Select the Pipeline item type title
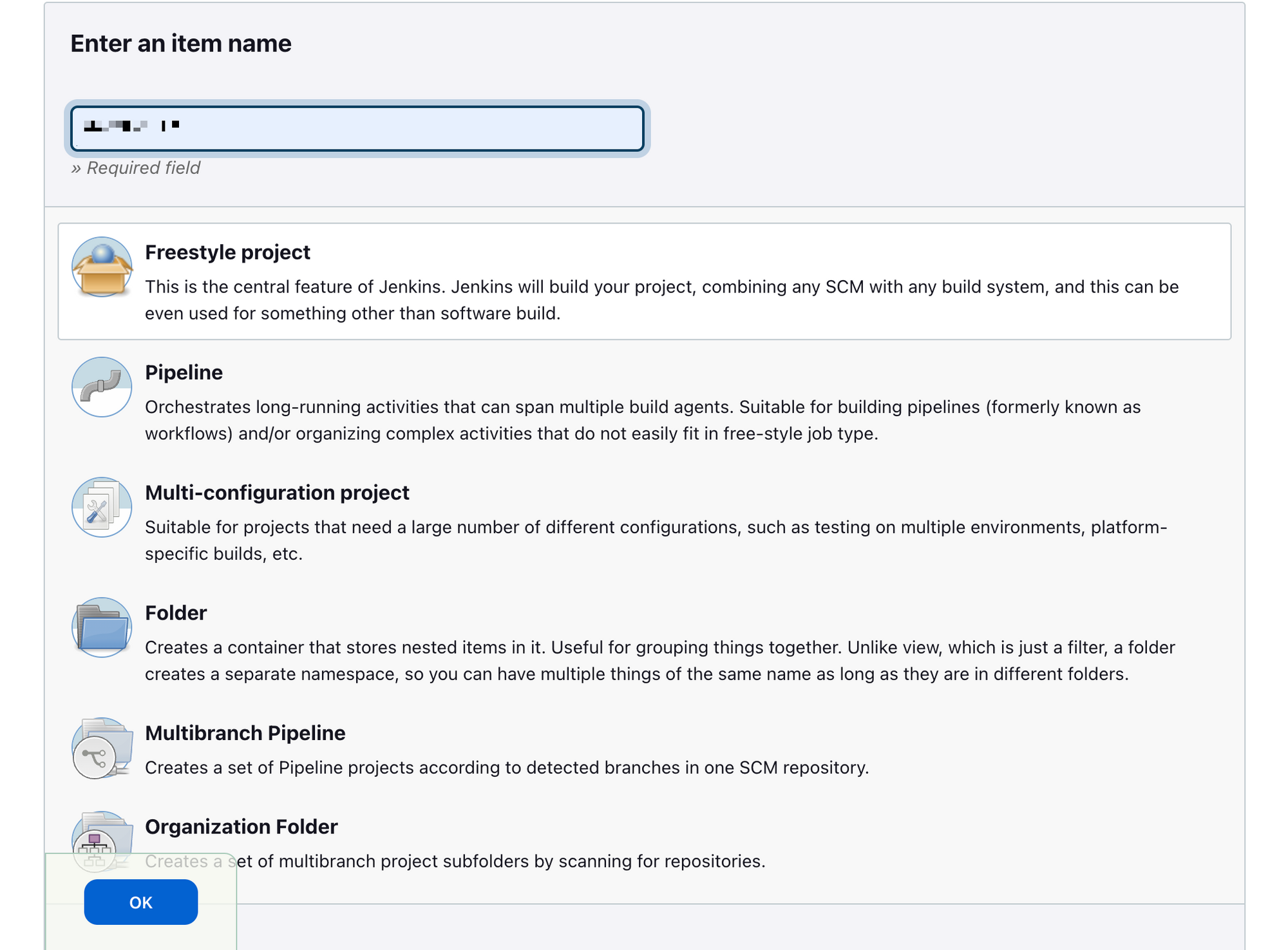1288x950 pixels. coord(184,372)
